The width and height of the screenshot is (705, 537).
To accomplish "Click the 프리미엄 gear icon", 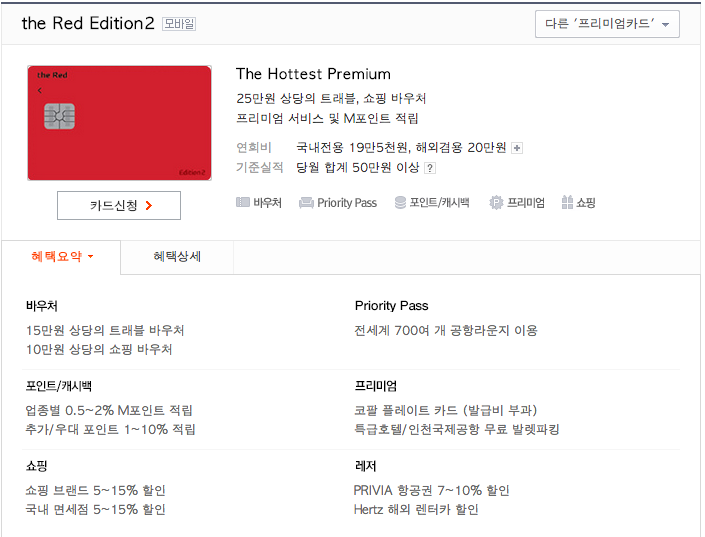I will (496, 203).
